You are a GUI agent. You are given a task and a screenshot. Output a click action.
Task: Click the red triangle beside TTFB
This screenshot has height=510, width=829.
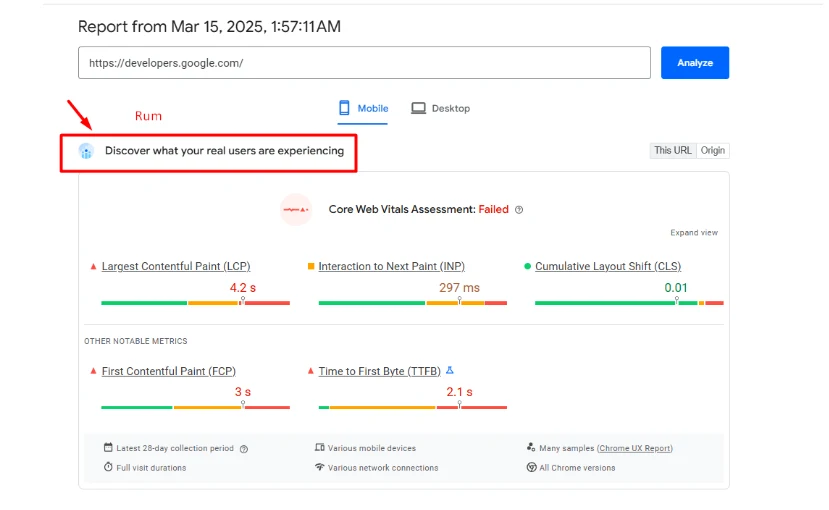311,371
